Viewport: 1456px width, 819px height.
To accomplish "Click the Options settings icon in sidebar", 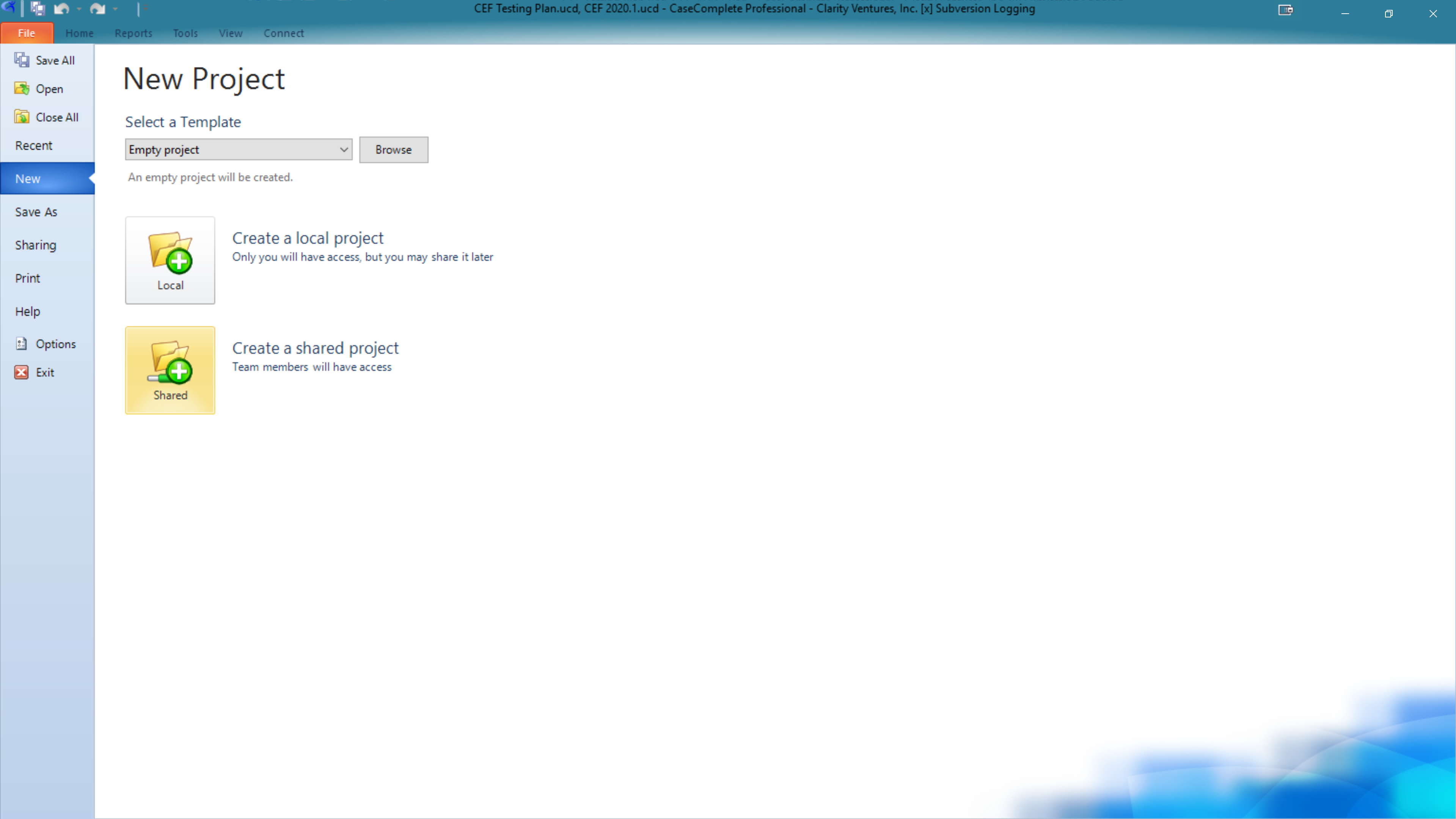I will (x=22, y=344).
